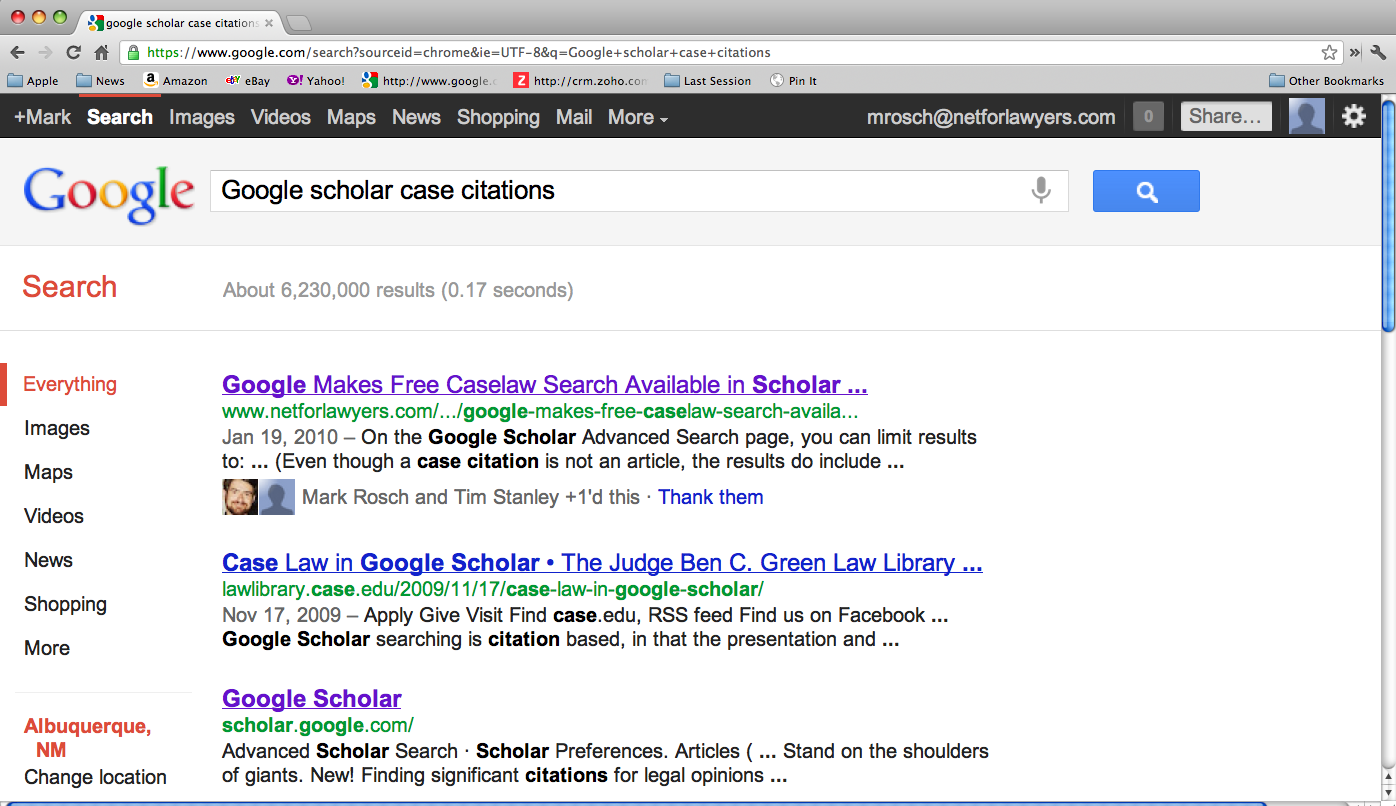Activate voice search microphone icon

(x=1041, y=190)
